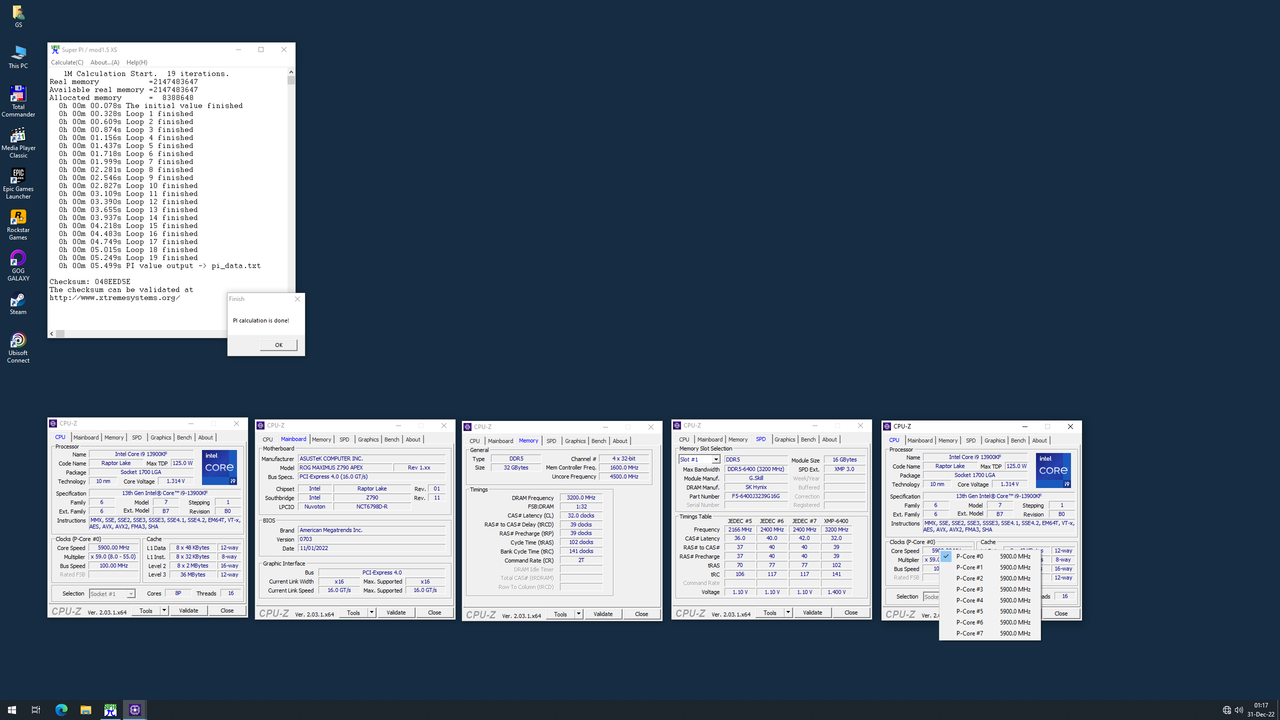Click the CPU-Z title bar icon of the Memory window
Screen dimensions: 1280x720
click(x=469, y=427)
